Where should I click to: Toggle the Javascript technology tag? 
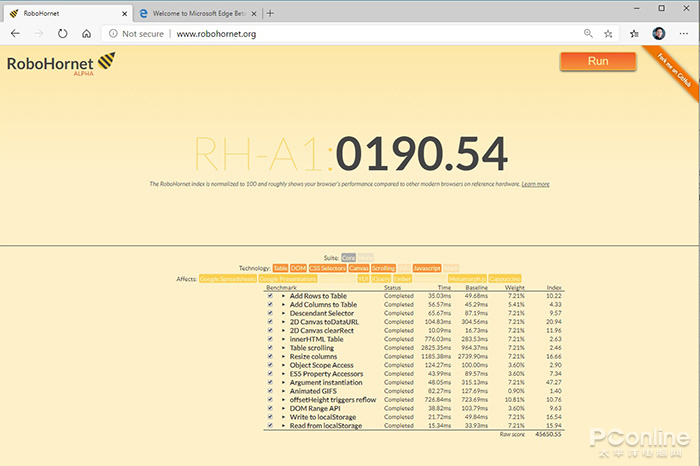[427, 268]
